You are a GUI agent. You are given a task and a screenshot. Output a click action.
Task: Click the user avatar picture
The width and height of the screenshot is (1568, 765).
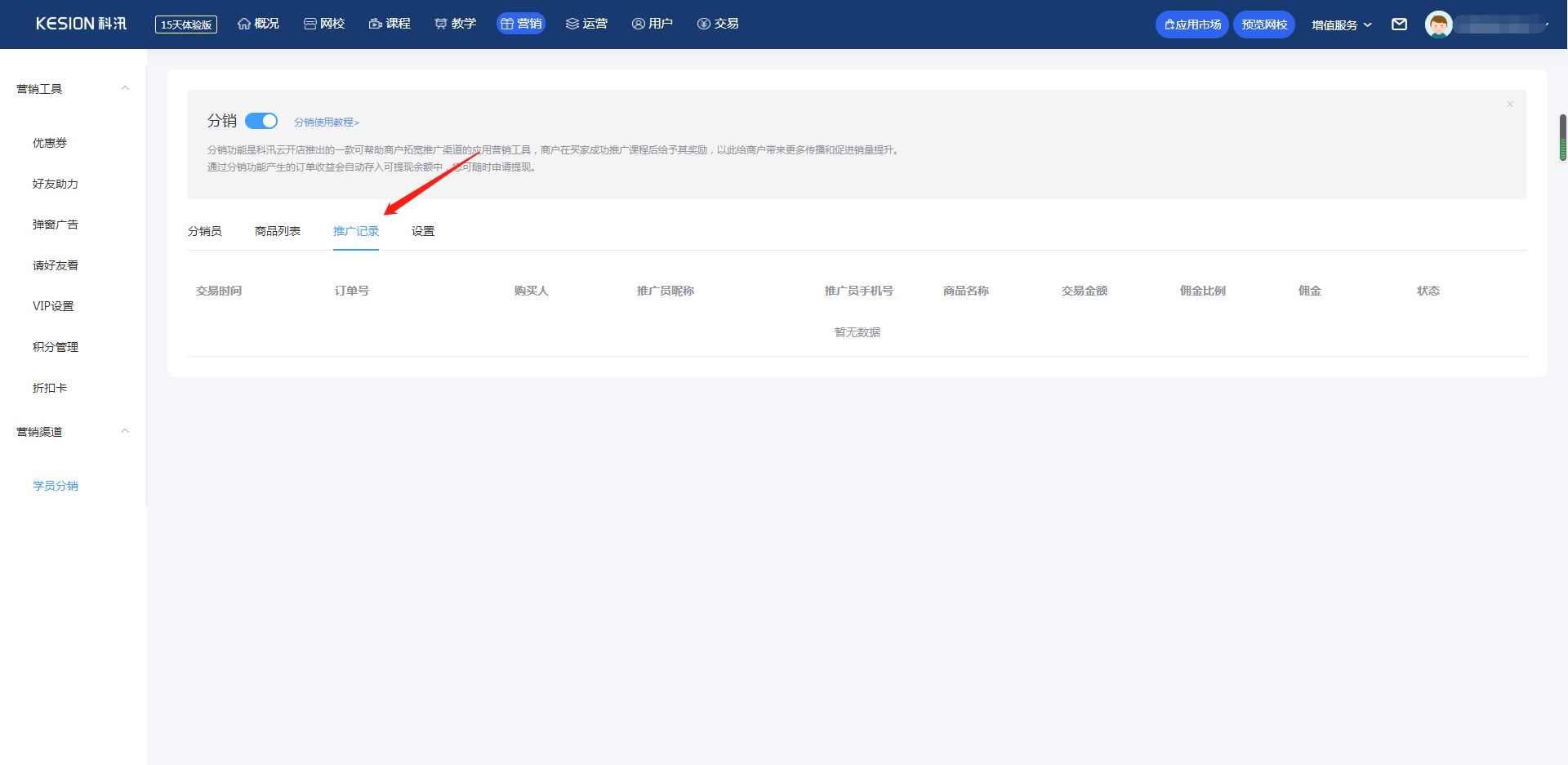click(x=1438, y=24)
